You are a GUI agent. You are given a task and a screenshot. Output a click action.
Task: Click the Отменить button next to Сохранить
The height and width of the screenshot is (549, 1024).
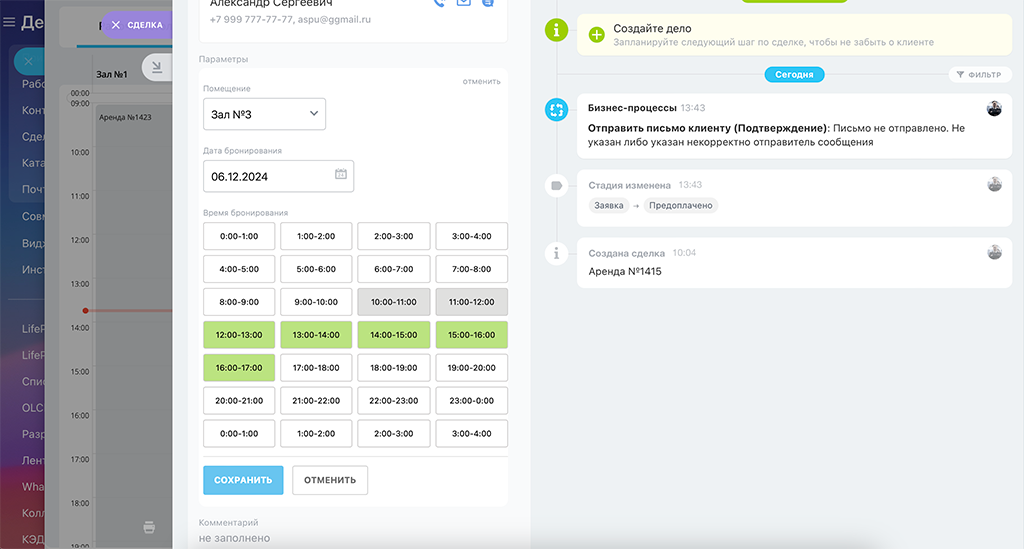point(330,480)
